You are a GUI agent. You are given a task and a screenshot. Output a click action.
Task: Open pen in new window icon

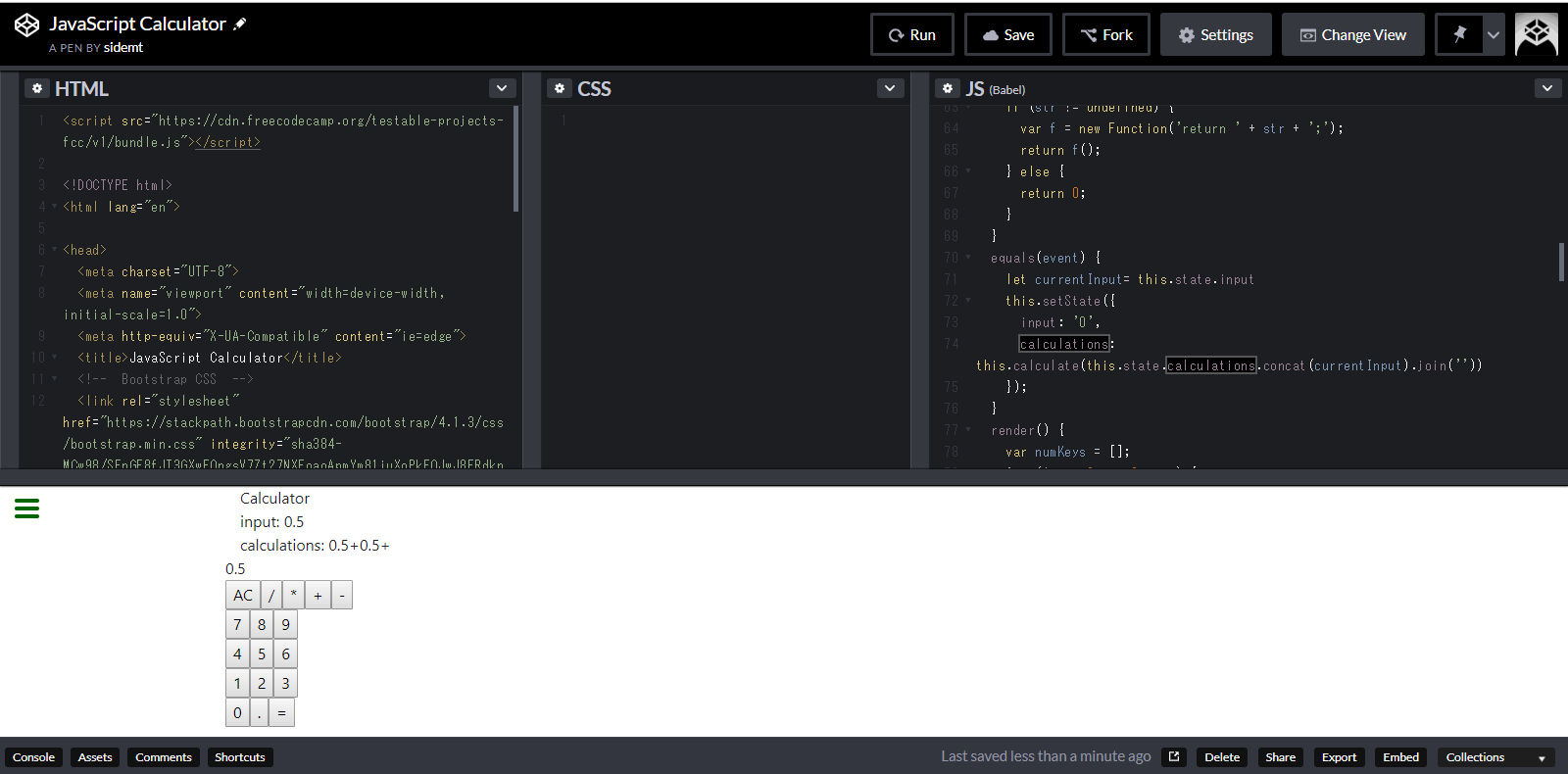click(x=1174, y=757)
